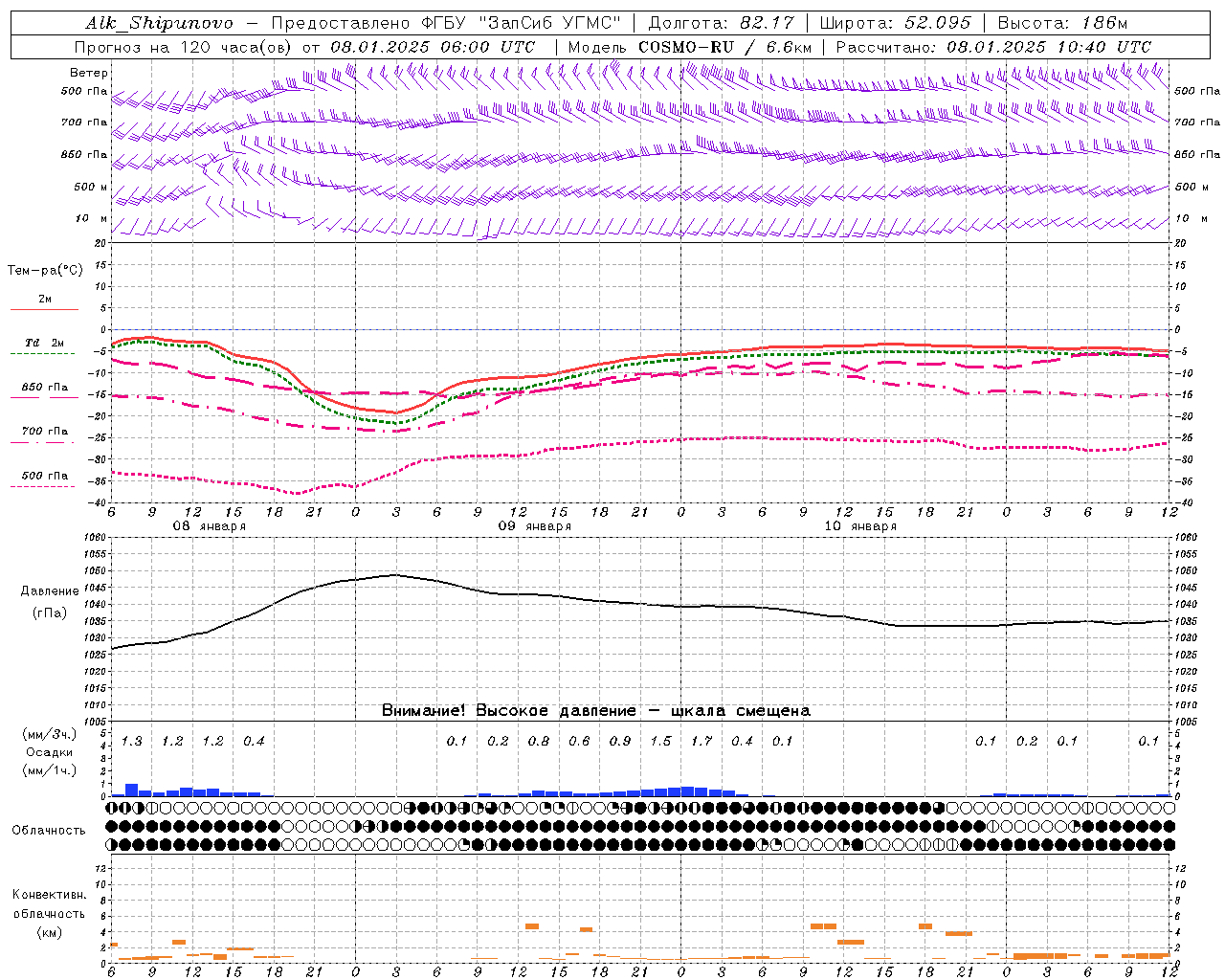Viewport: 1225px width, 980px height.
Task: Click the 'Конвективн.' convective cloudiness label
Action: (49, 895)
